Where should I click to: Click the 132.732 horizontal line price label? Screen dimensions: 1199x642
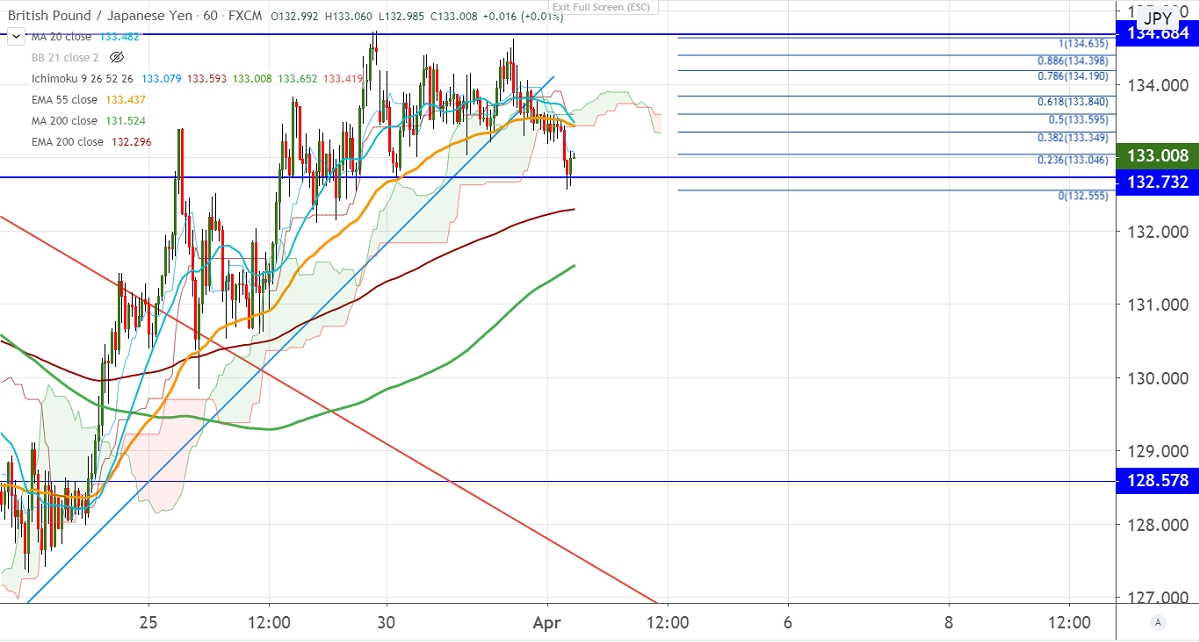(1158, 182)
